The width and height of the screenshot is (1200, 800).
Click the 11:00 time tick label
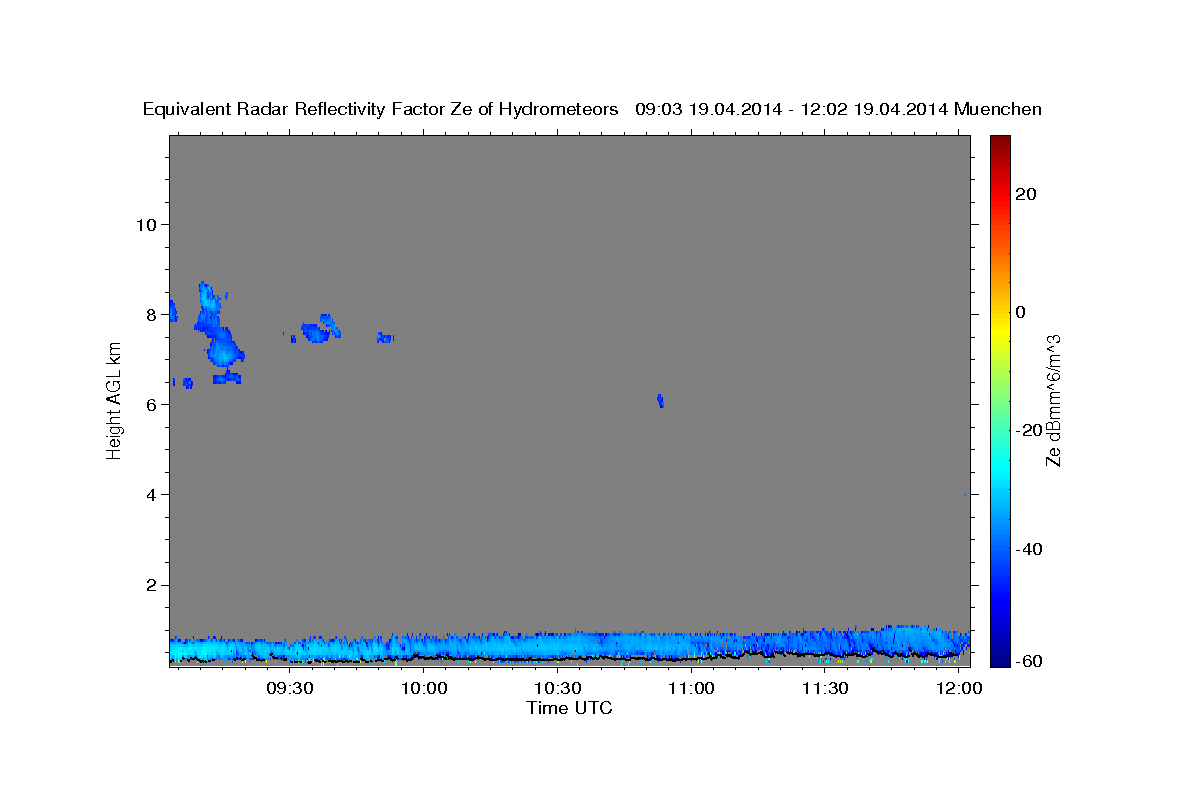click(690, 689)
